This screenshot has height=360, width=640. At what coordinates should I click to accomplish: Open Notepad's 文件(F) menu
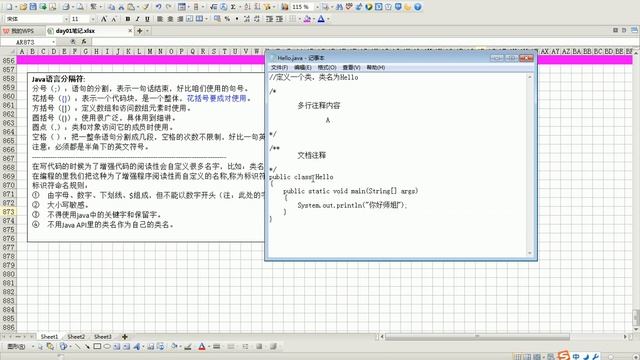[280, 67]
